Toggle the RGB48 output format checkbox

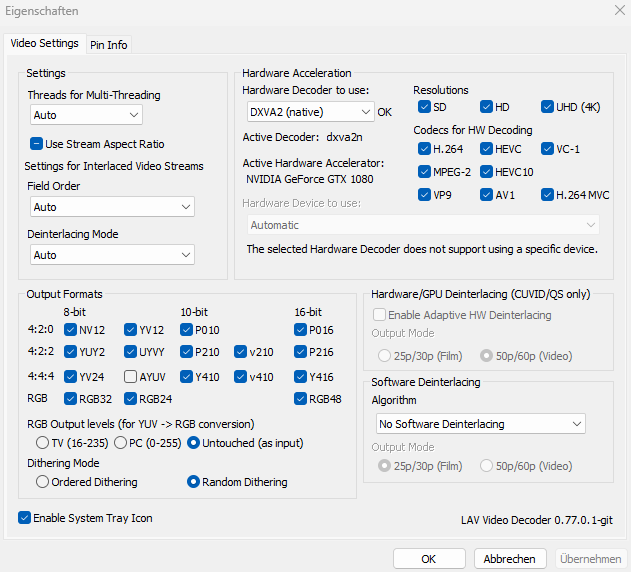pyautogui.click(x=301, y=400)
